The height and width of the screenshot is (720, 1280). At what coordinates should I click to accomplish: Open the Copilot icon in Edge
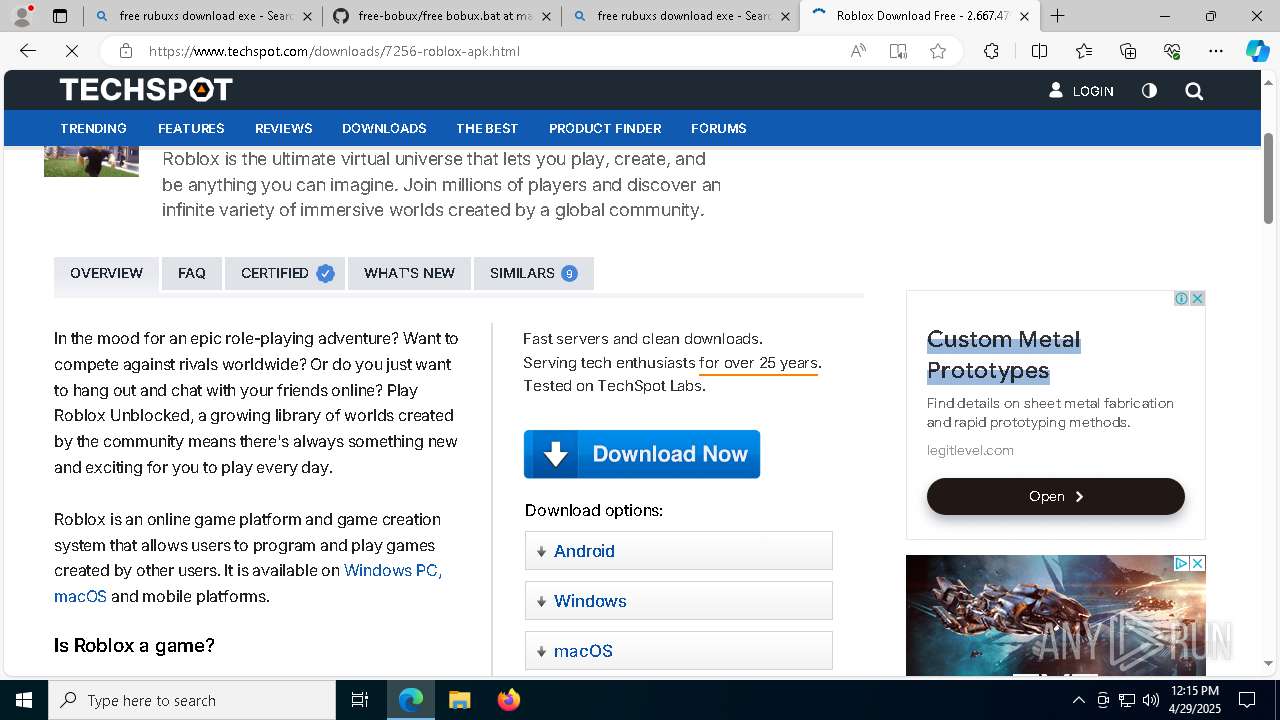(x=1257, y=51)
